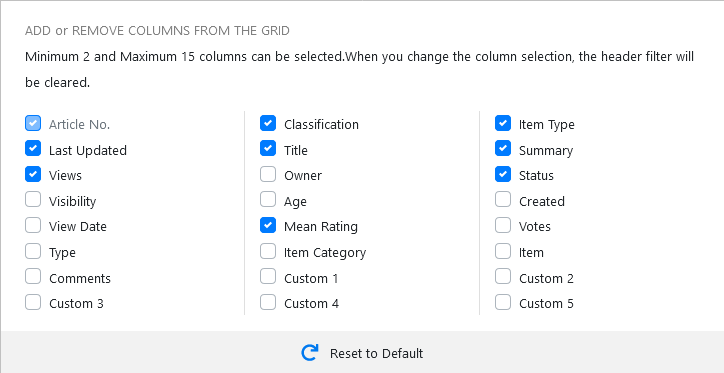Uncheck the Views column checkbox

click(x=33, y=174)
